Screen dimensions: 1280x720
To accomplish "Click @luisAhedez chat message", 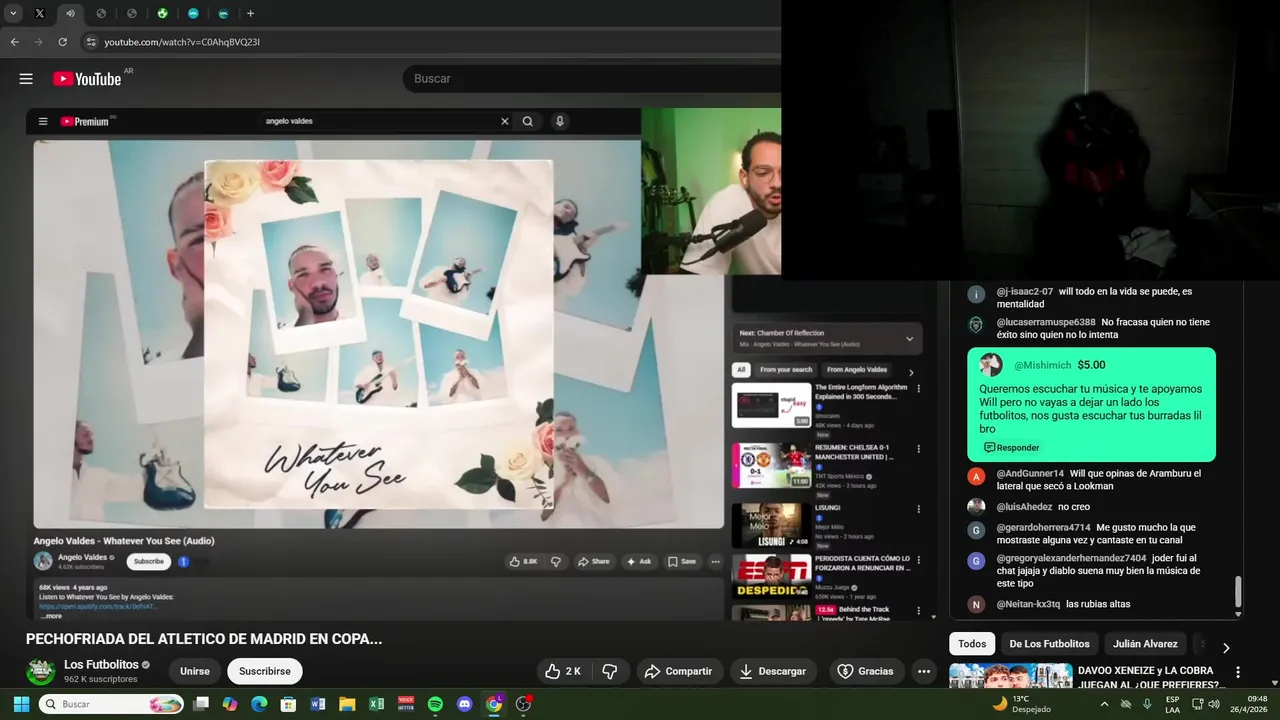I will pyautogui.click(x=1074, y=507).
